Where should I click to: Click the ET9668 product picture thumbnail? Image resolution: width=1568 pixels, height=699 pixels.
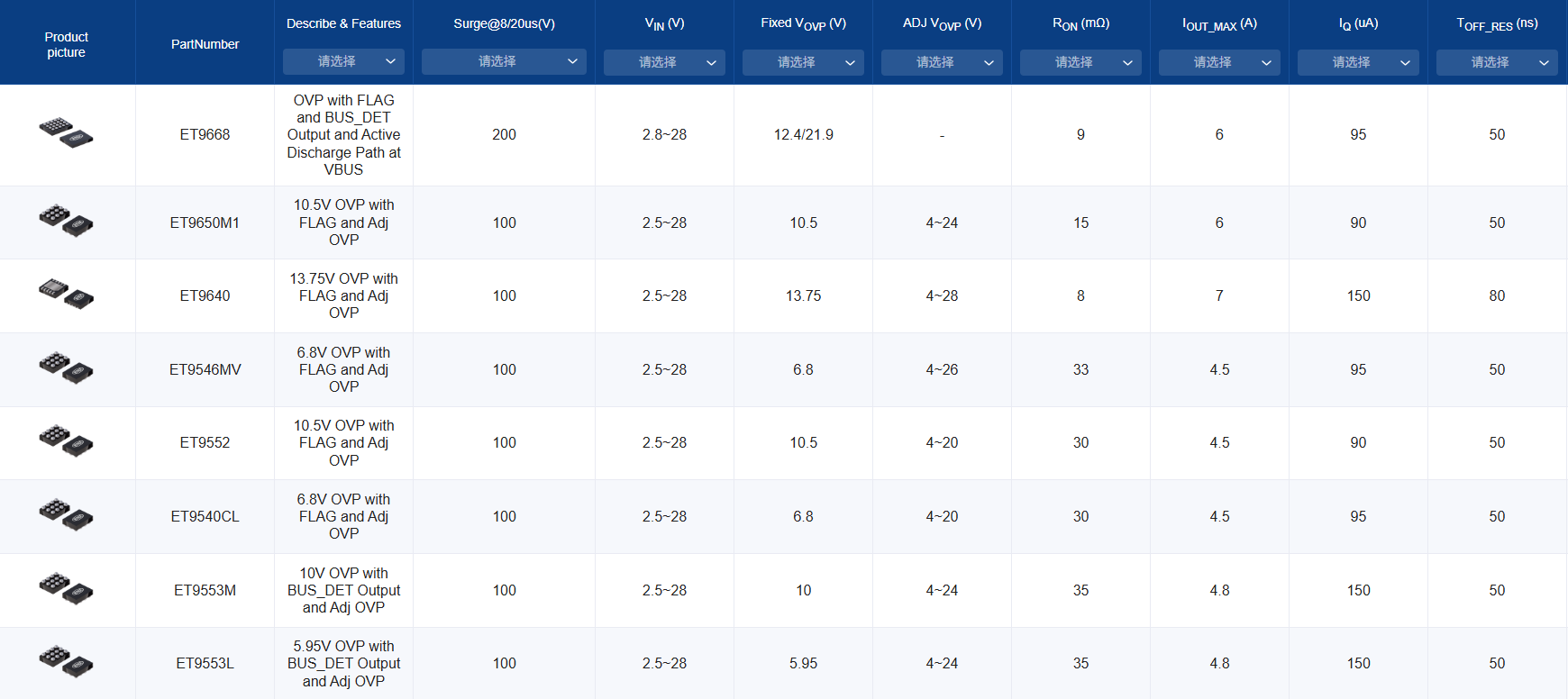tap(67, 132)
